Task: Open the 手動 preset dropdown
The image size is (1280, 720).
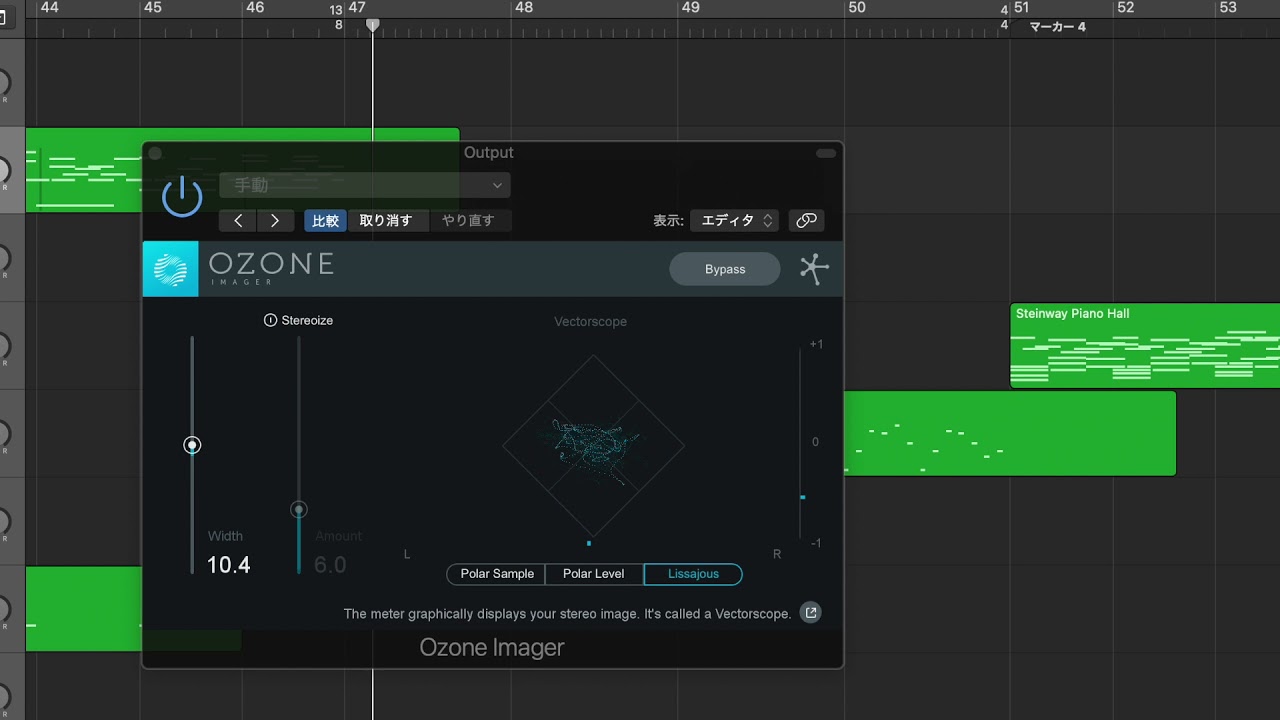Action: [x=365, y=185]
